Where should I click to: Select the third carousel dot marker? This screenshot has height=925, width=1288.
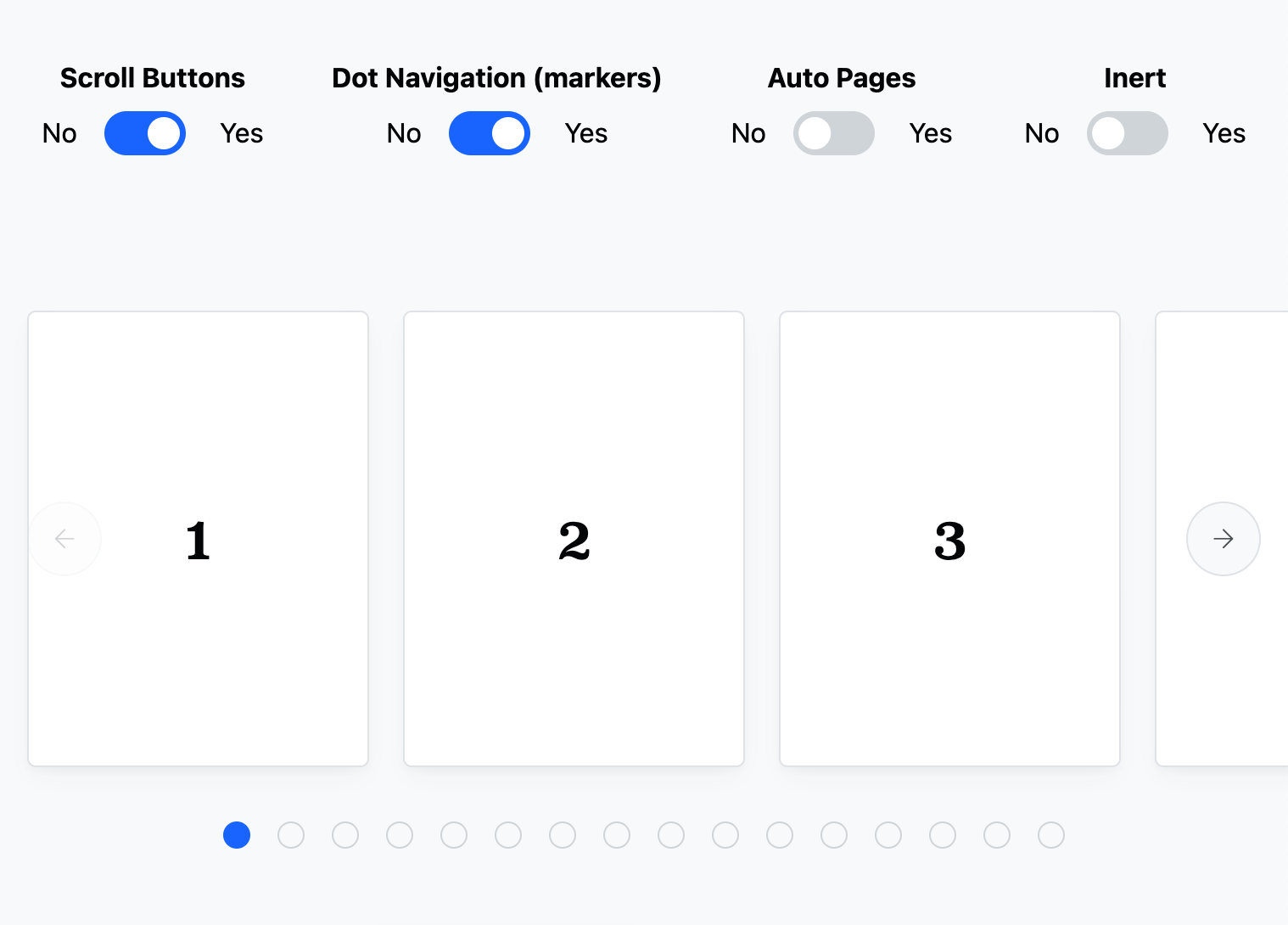345,835
